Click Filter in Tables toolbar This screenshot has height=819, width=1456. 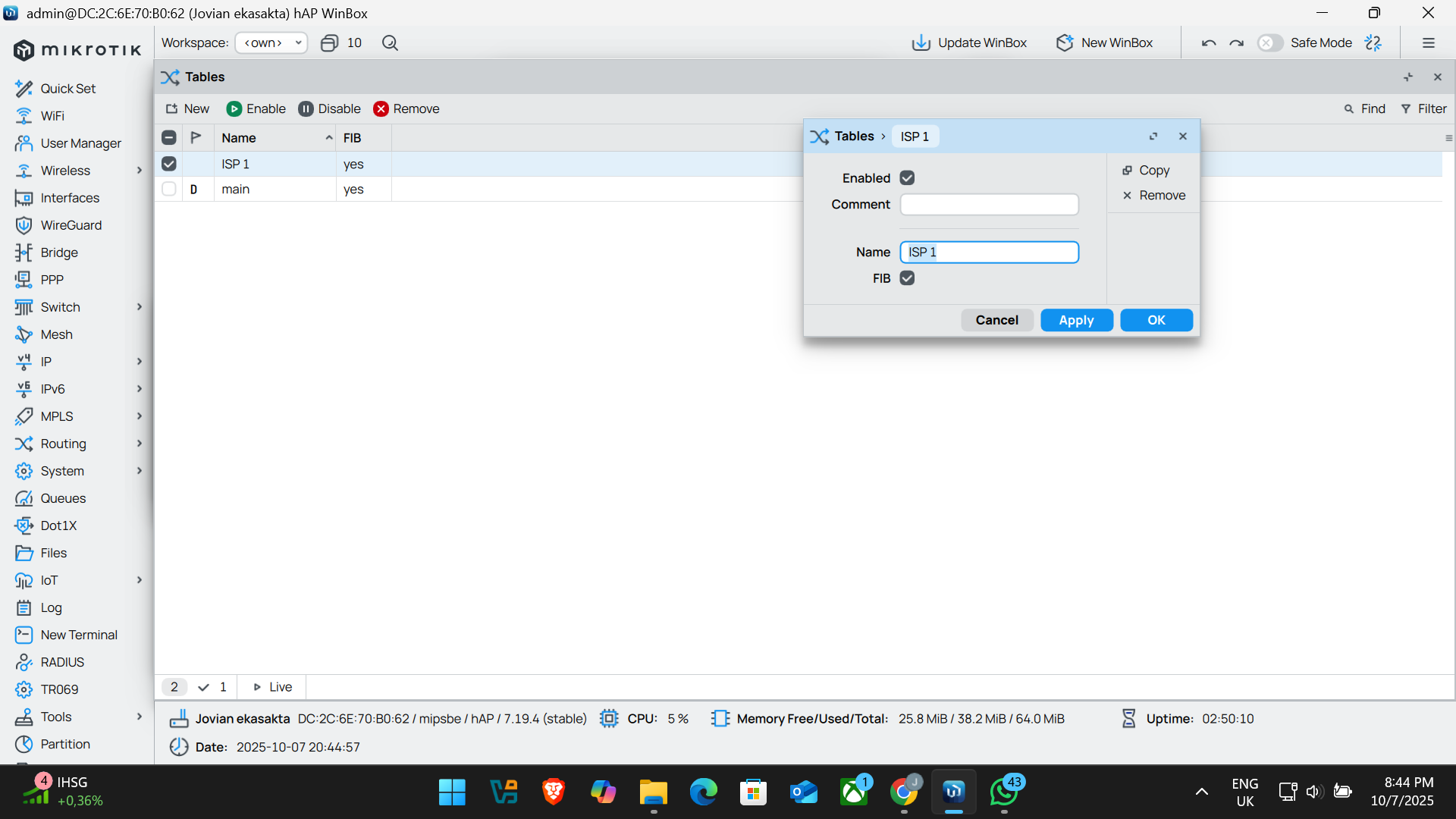1424,109
